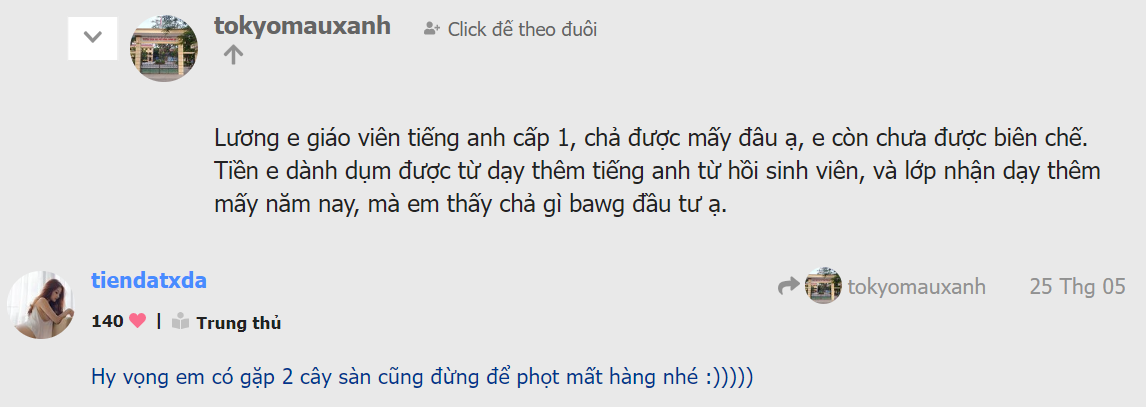Open tokyomauxanh profile from the bold username
This screenshot has height=407, width=1146.
(303, 26)
